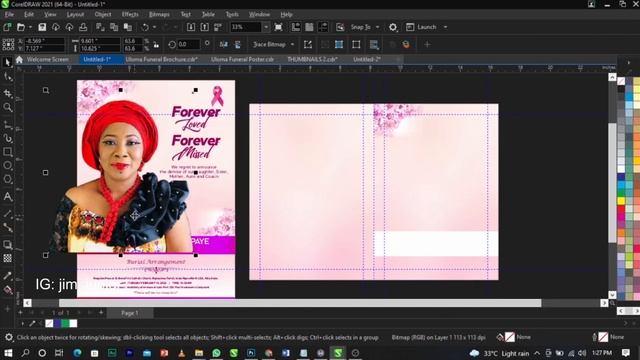This screenshot has width=640, height=360.
Task: Click the Export icon
Action: tap(204, 27)
